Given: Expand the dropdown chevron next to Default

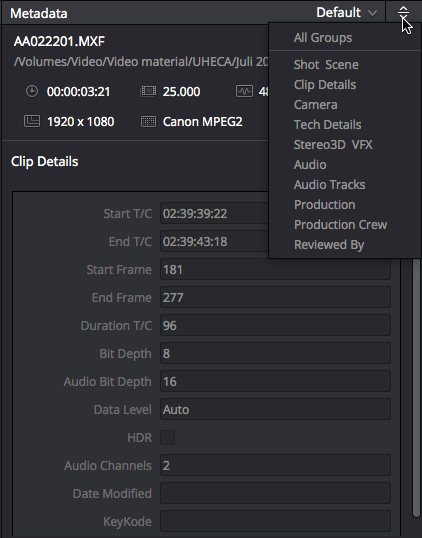Looking at the screenshot, I should coord(372,13).
